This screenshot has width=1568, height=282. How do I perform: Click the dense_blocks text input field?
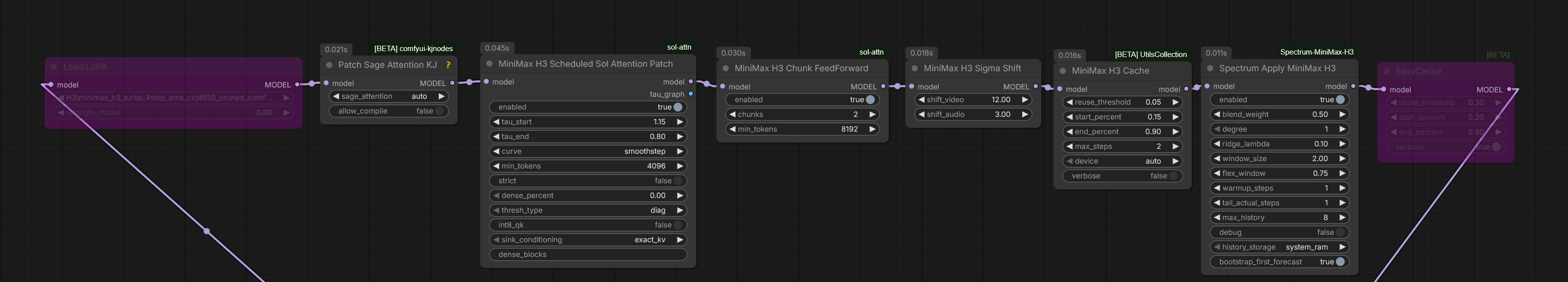588,254
